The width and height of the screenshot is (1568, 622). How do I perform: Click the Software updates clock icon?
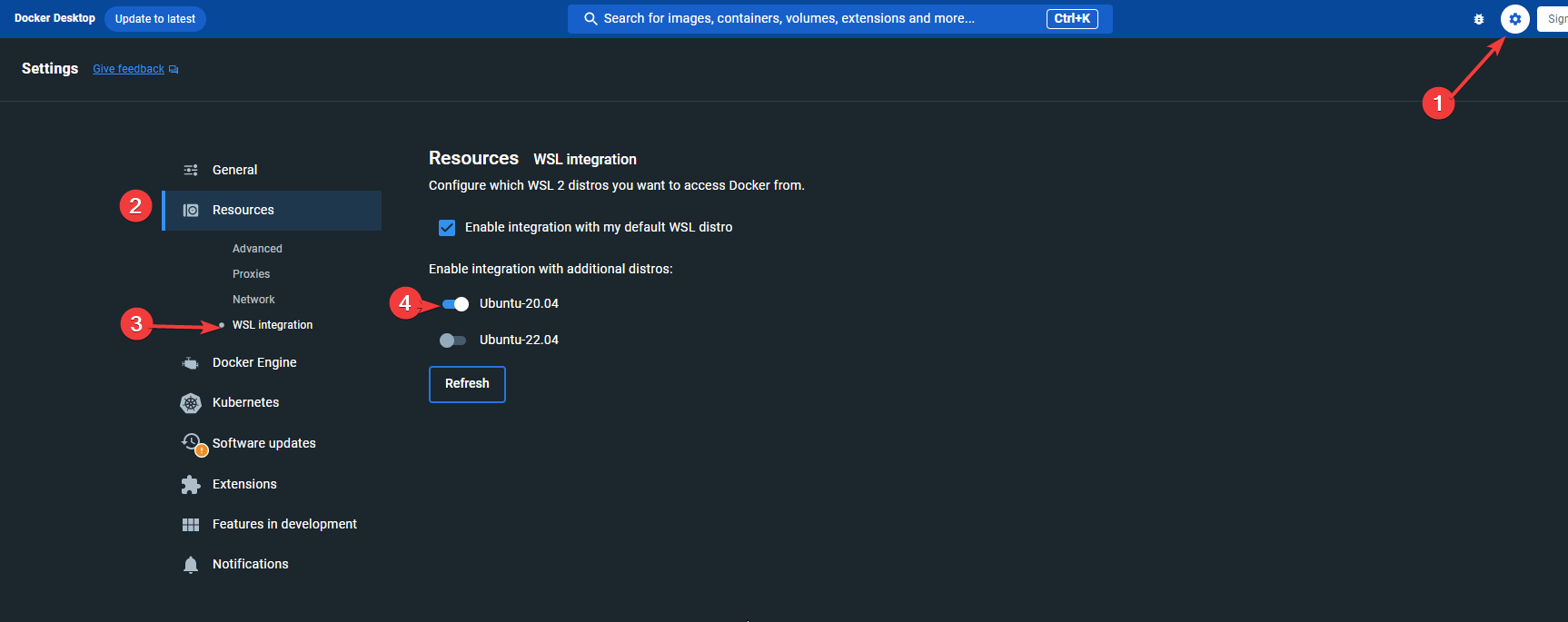[192, 442]
